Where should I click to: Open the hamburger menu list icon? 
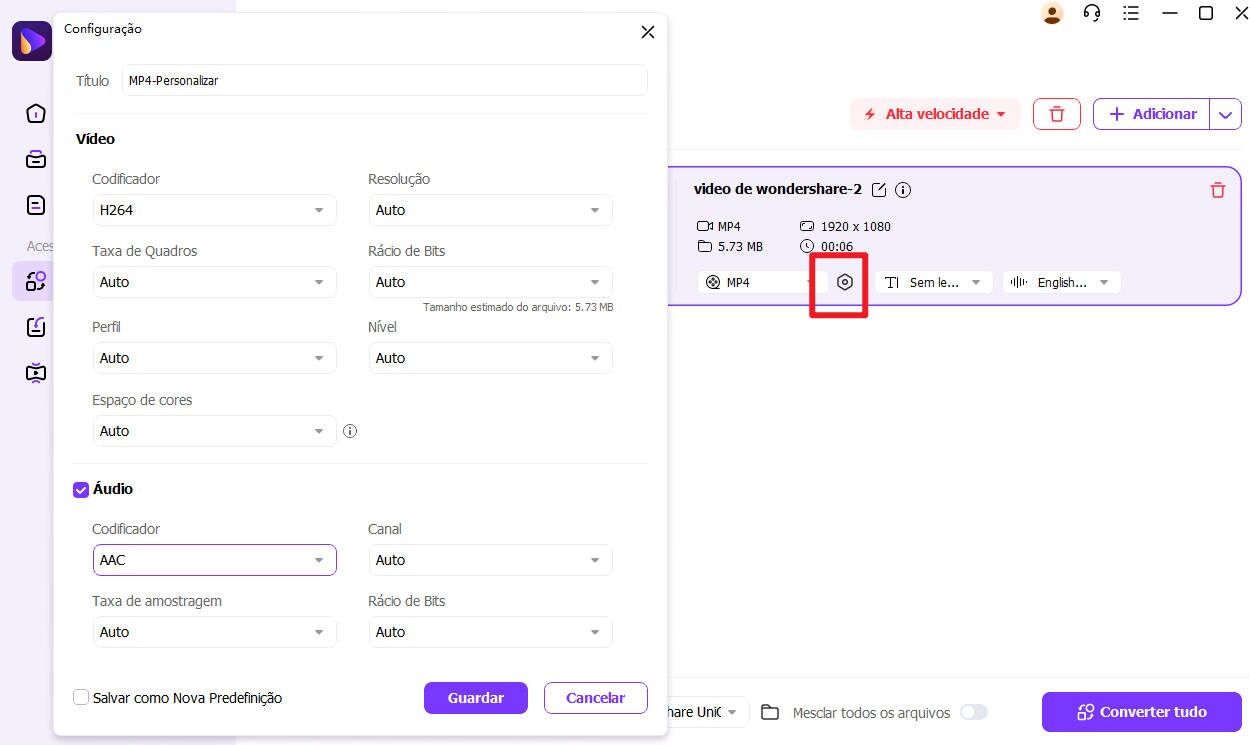click(x=1132, y=13)
